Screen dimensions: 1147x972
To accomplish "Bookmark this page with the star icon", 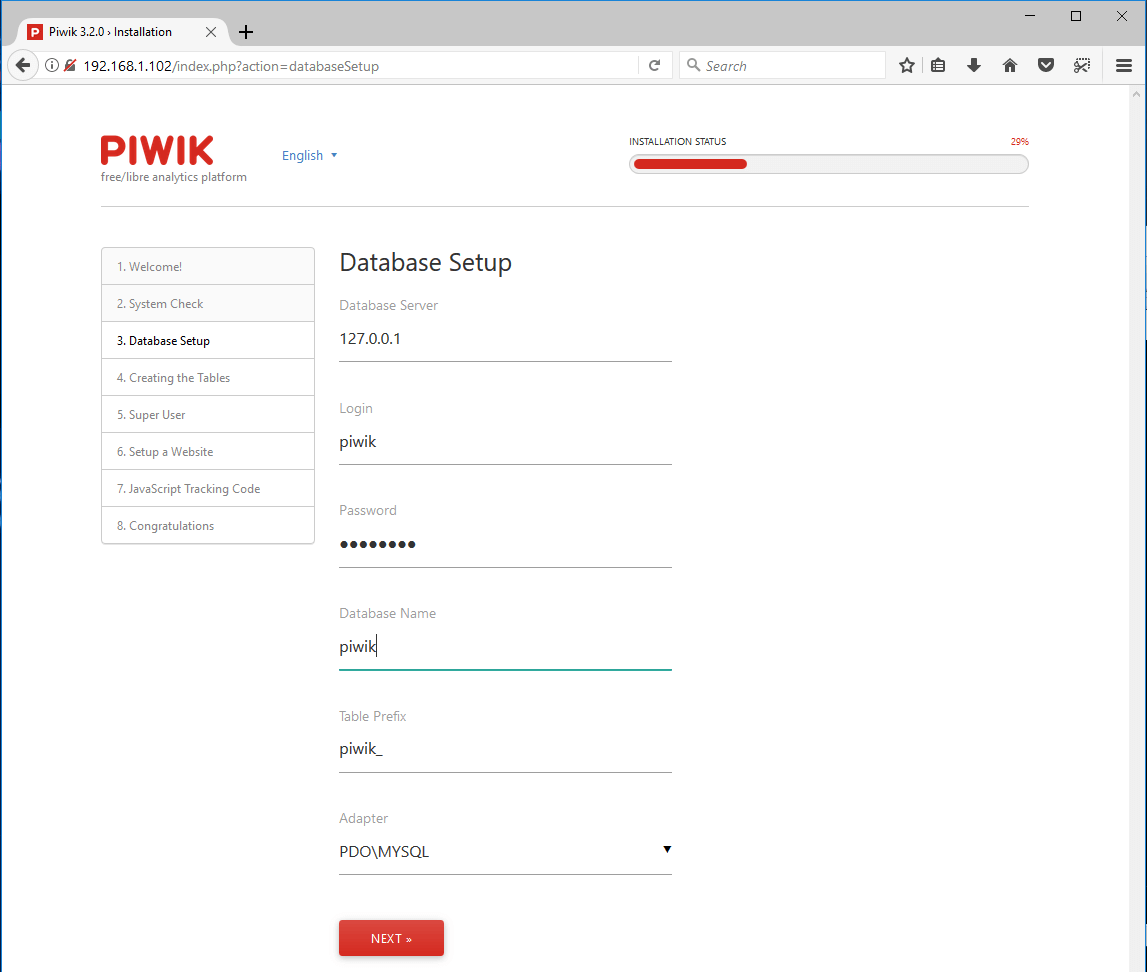I will click(907, 66).
